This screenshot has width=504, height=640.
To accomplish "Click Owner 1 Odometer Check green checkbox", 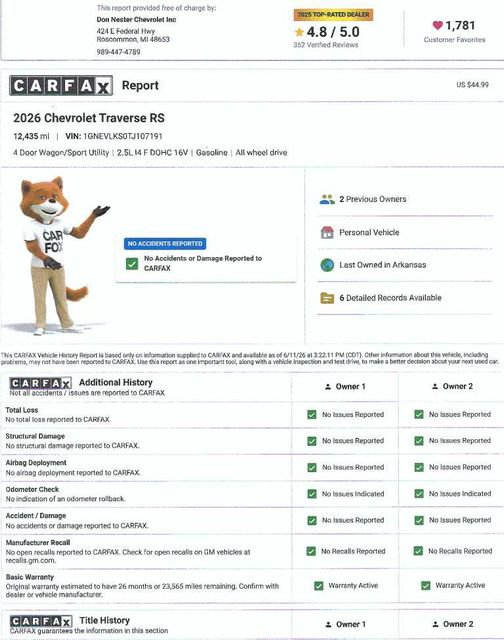I will click(312, 494).
